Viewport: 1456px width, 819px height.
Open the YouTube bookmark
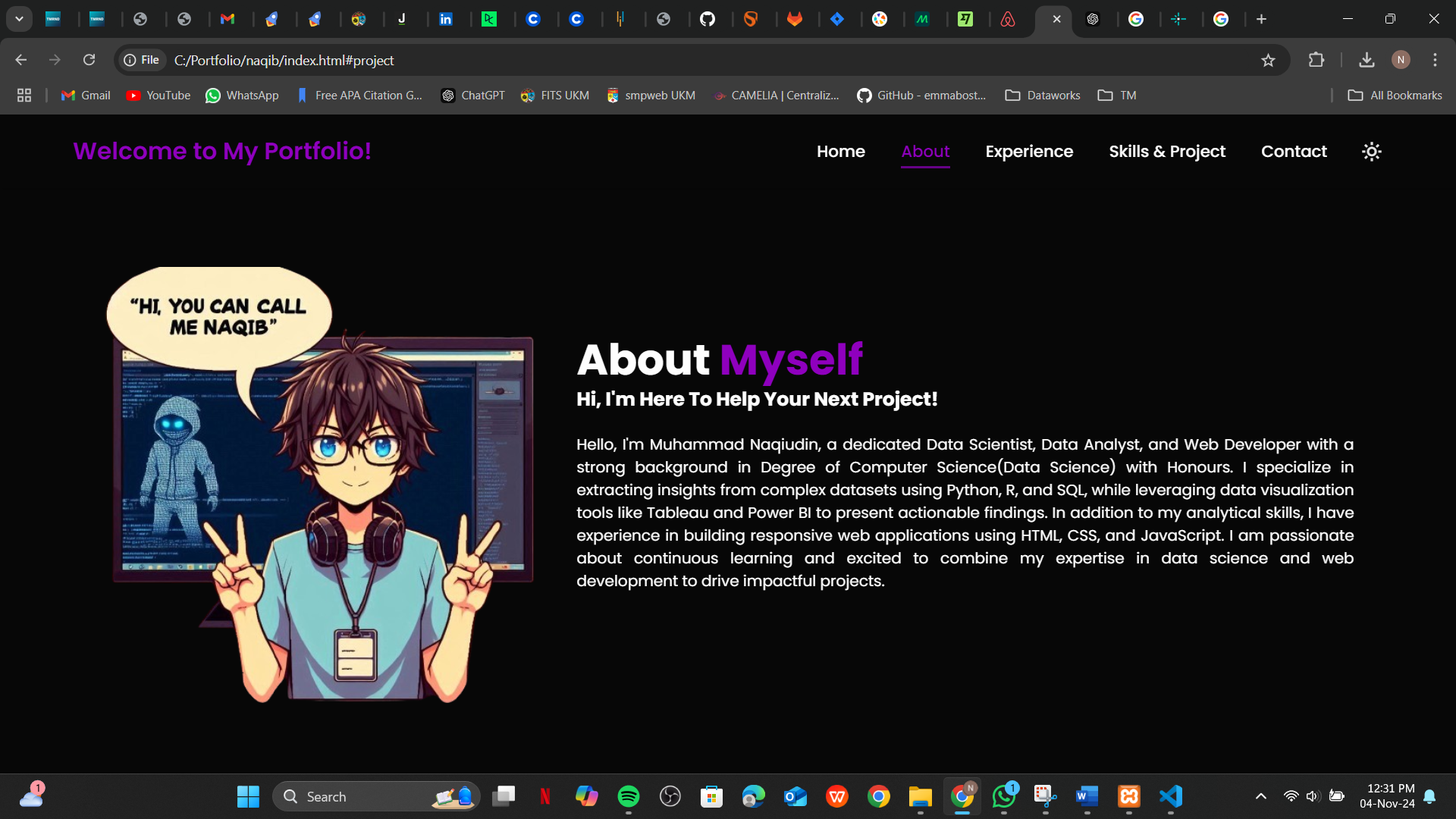pos(158,95)
